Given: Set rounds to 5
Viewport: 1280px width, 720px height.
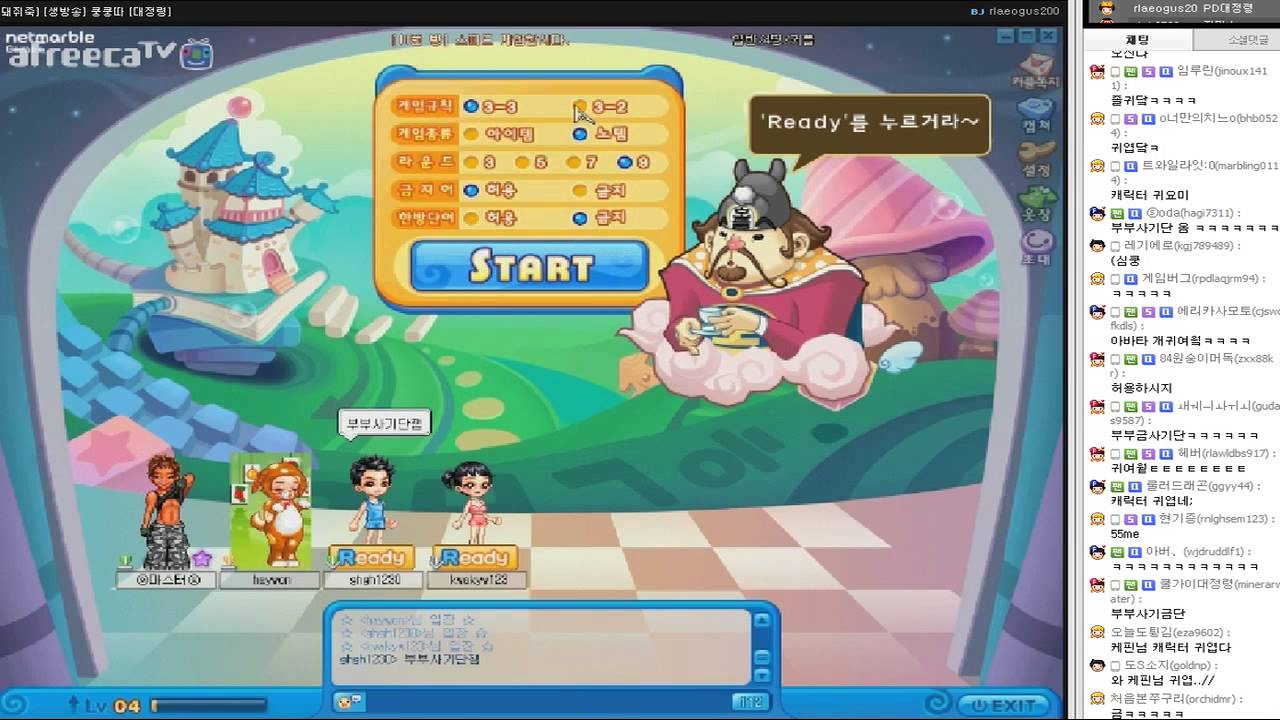Looking at the screenshot, I should pyautogui.click(x=523, y=162).
